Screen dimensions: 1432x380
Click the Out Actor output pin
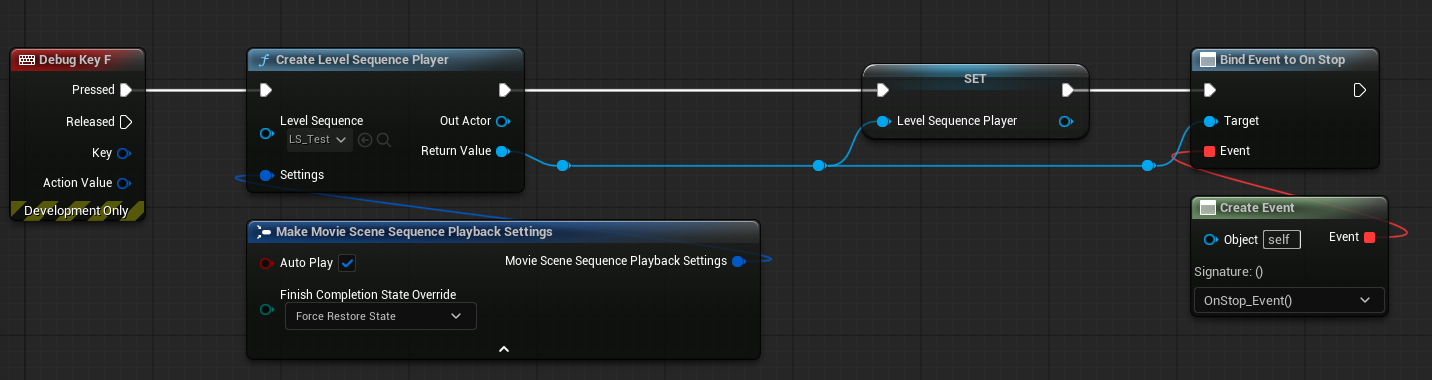click(503, 121)
